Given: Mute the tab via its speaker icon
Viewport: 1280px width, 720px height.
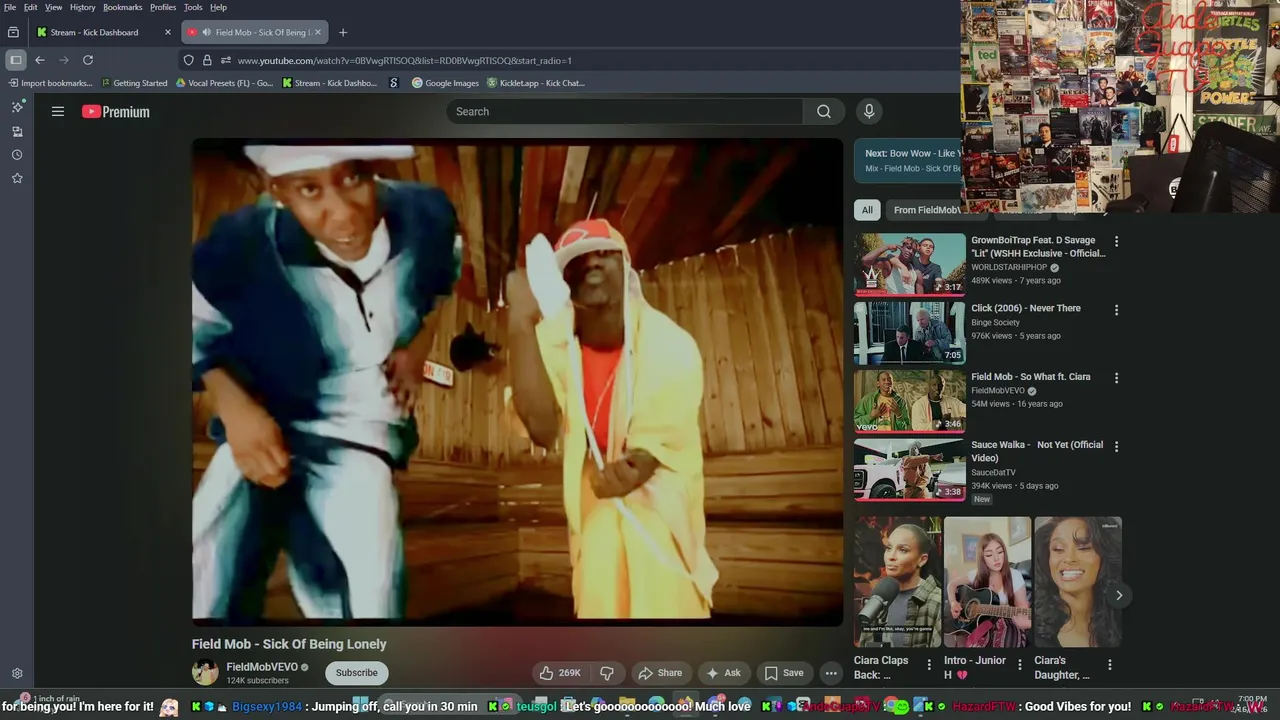Looking at the screenshot, I should click(x=206, y=32).
